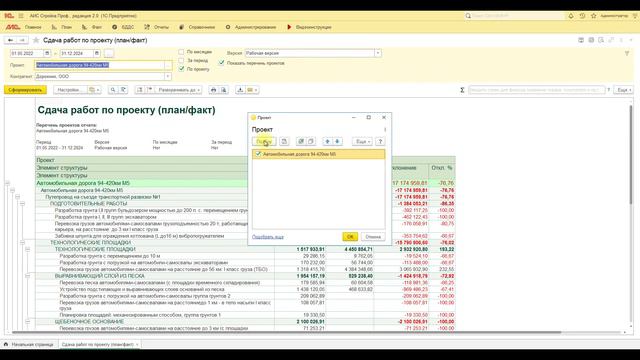Toggle the За период checkbox
The height and width of the screenshot is (360, 640).
[x=181, y=60]
